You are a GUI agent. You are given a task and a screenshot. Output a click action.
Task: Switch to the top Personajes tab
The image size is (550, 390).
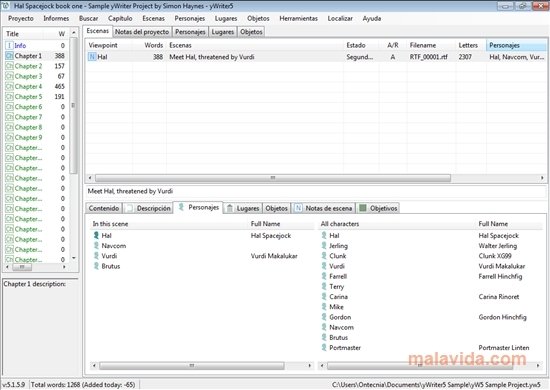click(190, 32)
